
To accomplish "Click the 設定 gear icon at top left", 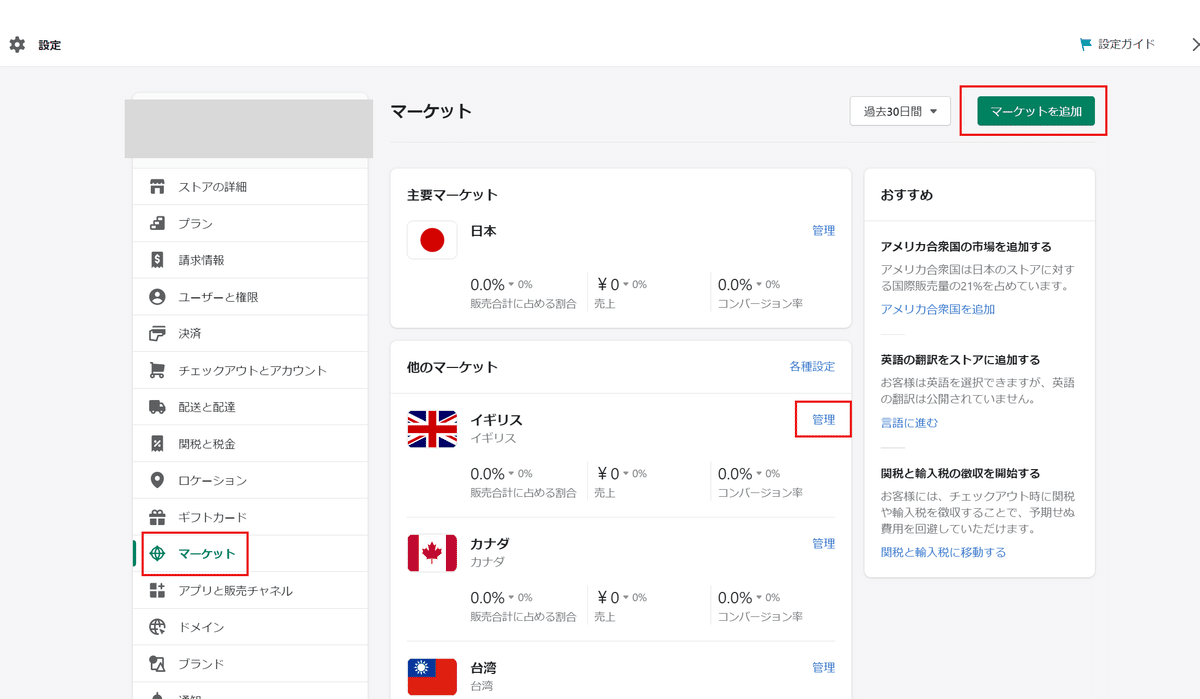I will [x=15, y=44].
